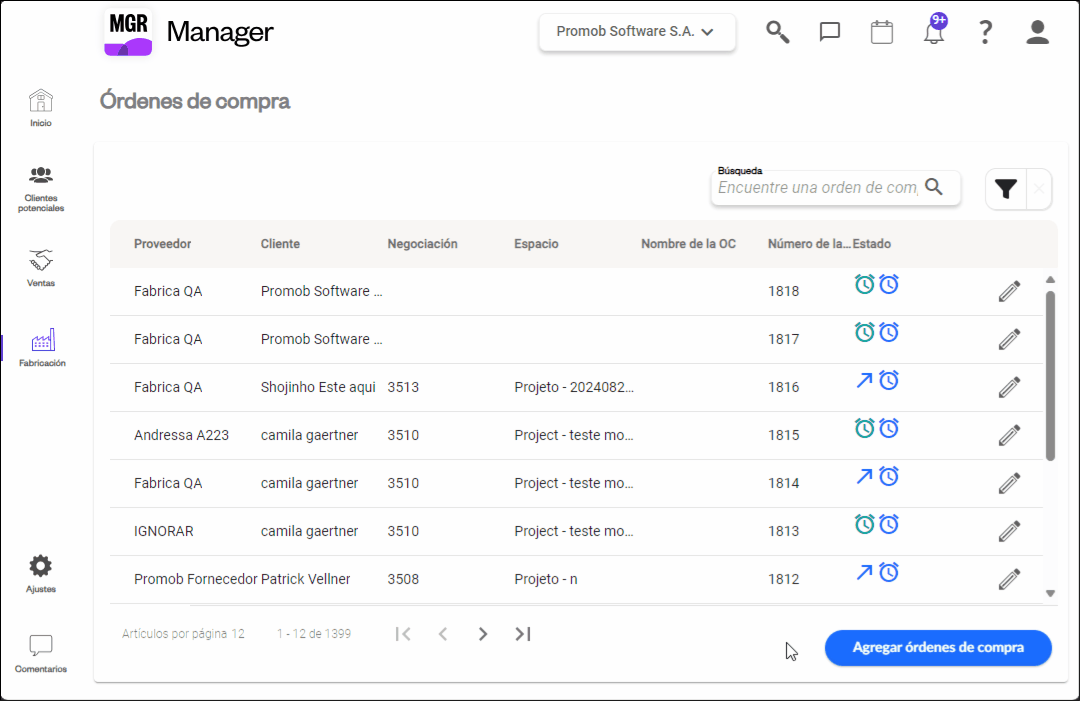1080x701 pixels.
Task: Click the green clock status icon for order 1817
Action: coord(864,333)
